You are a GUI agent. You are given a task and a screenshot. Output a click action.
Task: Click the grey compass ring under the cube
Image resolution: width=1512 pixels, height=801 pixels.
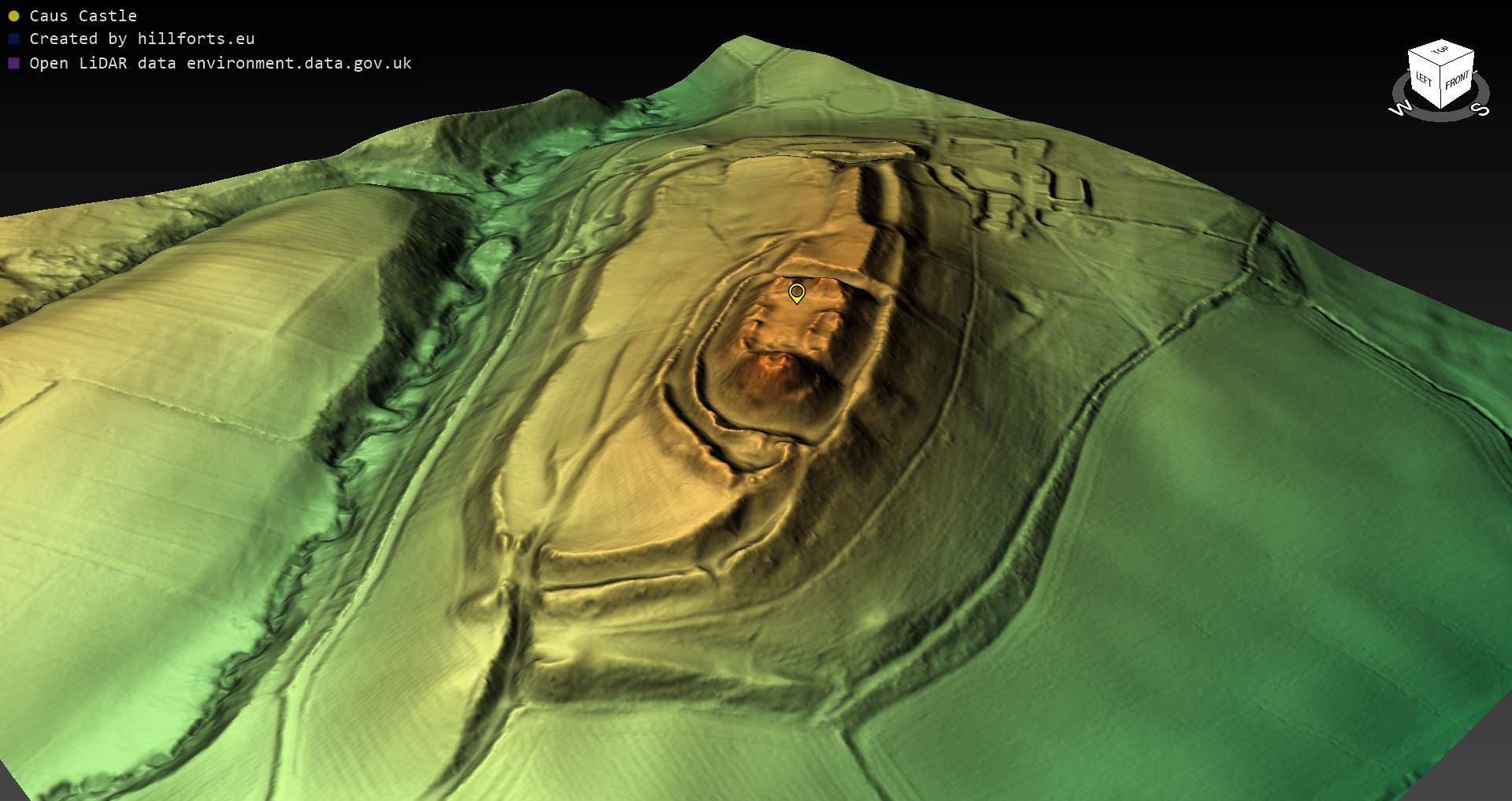tap(1440, 115)
